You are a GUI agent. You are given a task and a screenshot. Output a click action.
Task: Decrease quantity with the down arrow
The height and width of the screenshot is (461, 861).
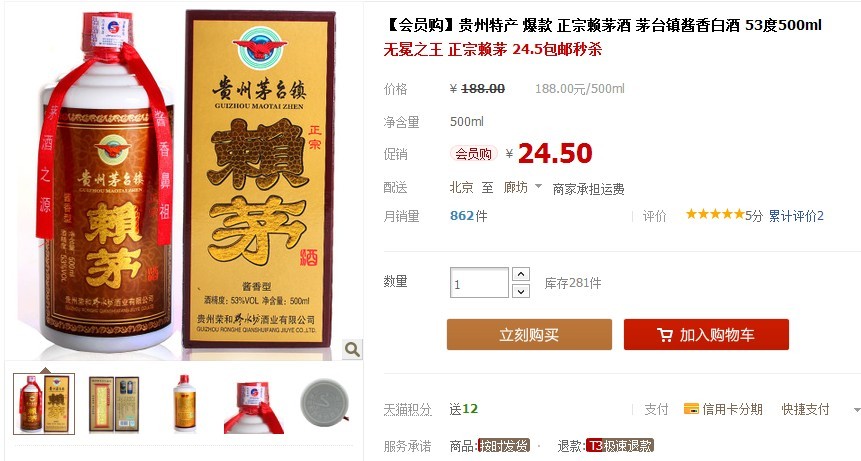point(521,291)
